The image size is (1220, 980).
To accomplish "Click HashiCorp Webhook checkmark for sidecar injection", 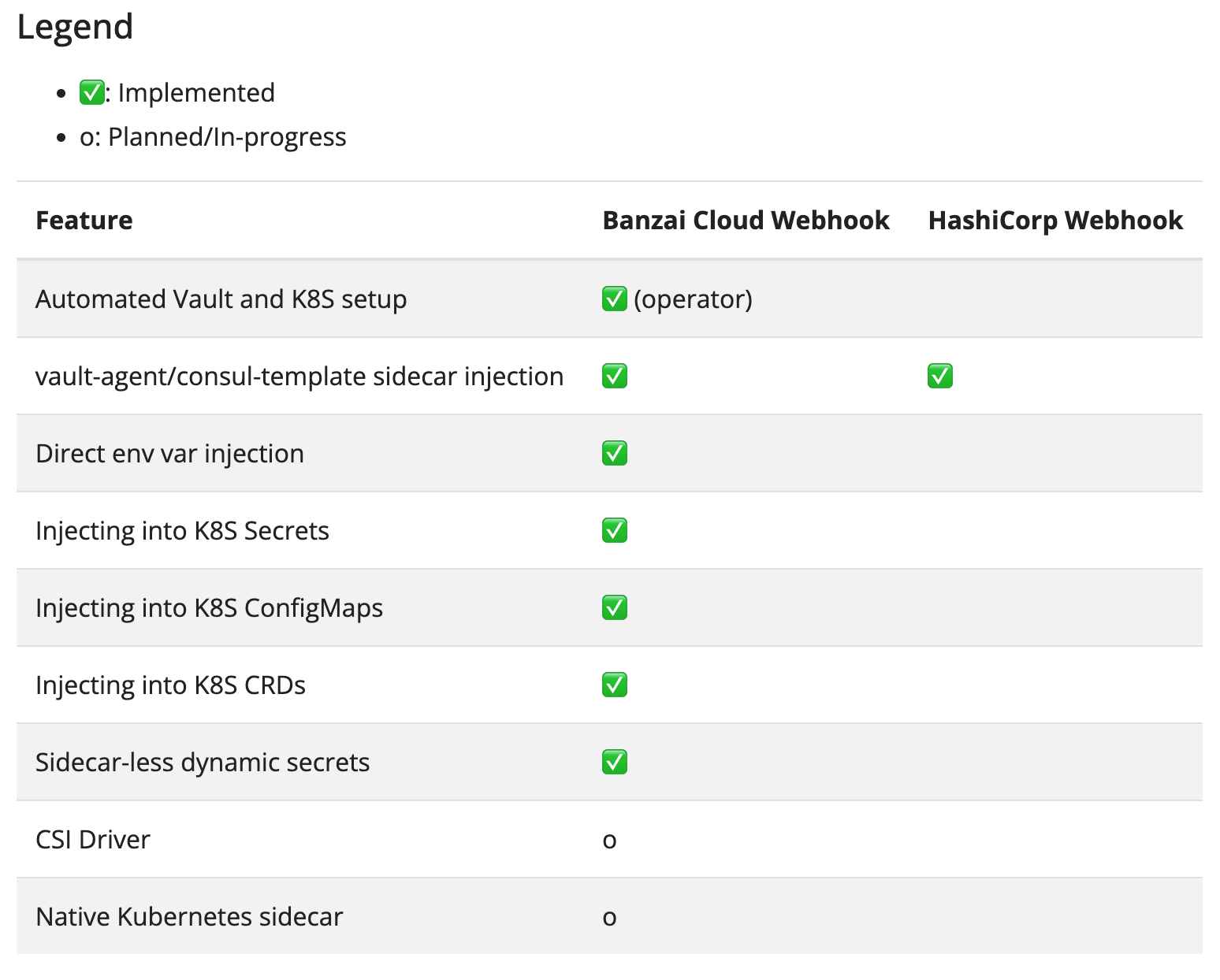I will [939, 377].
